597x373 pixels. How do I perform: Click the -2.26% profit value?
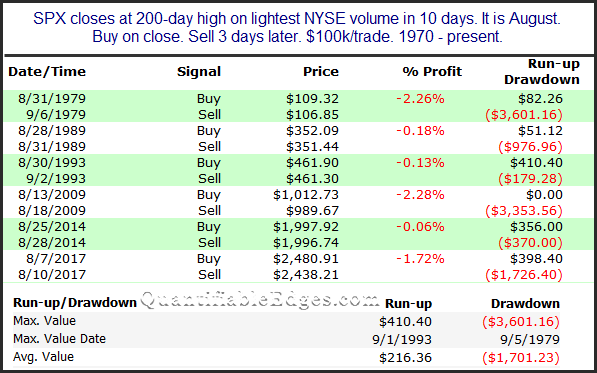[x=420, y=99]
